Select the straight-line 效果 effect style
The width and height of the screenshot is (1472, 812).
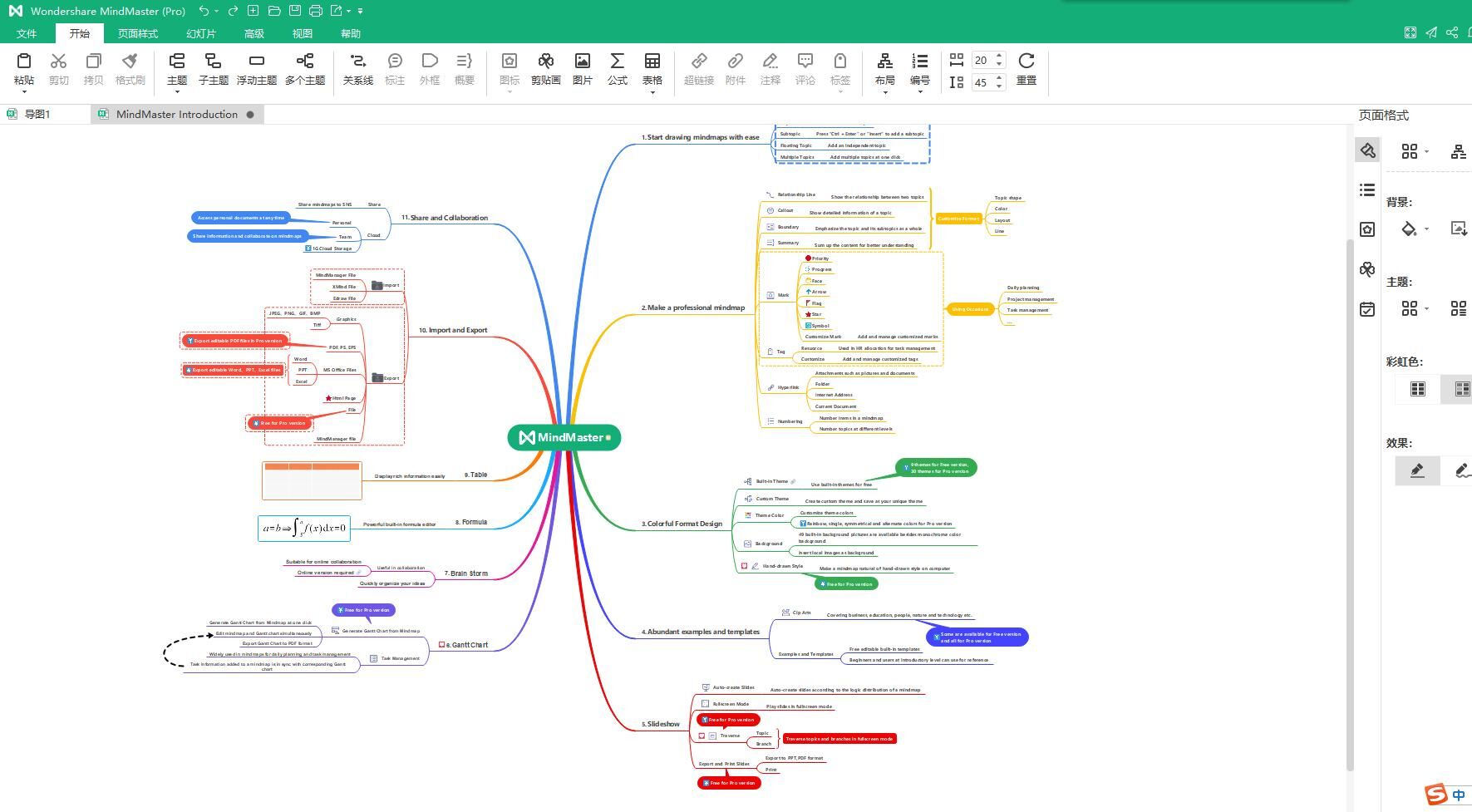1418,470
